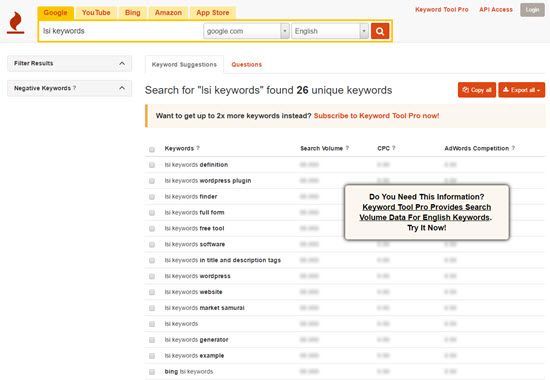Switch to the YouTube tab

click(96, 13)
